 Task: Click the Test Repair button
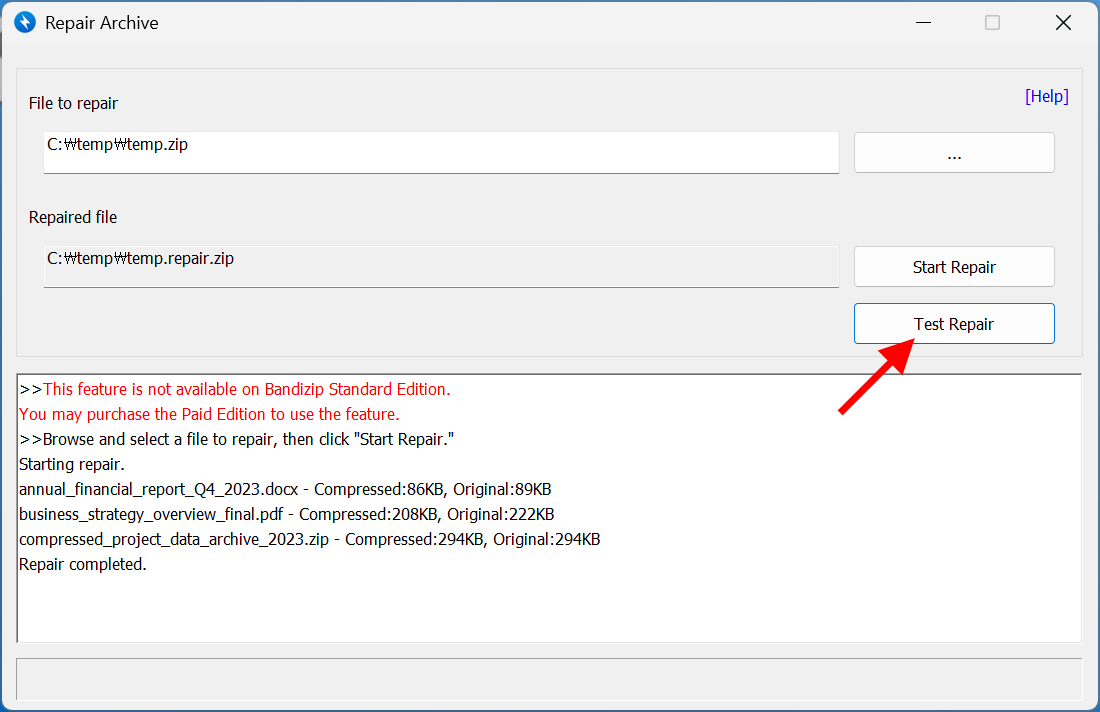coord(953,324)
